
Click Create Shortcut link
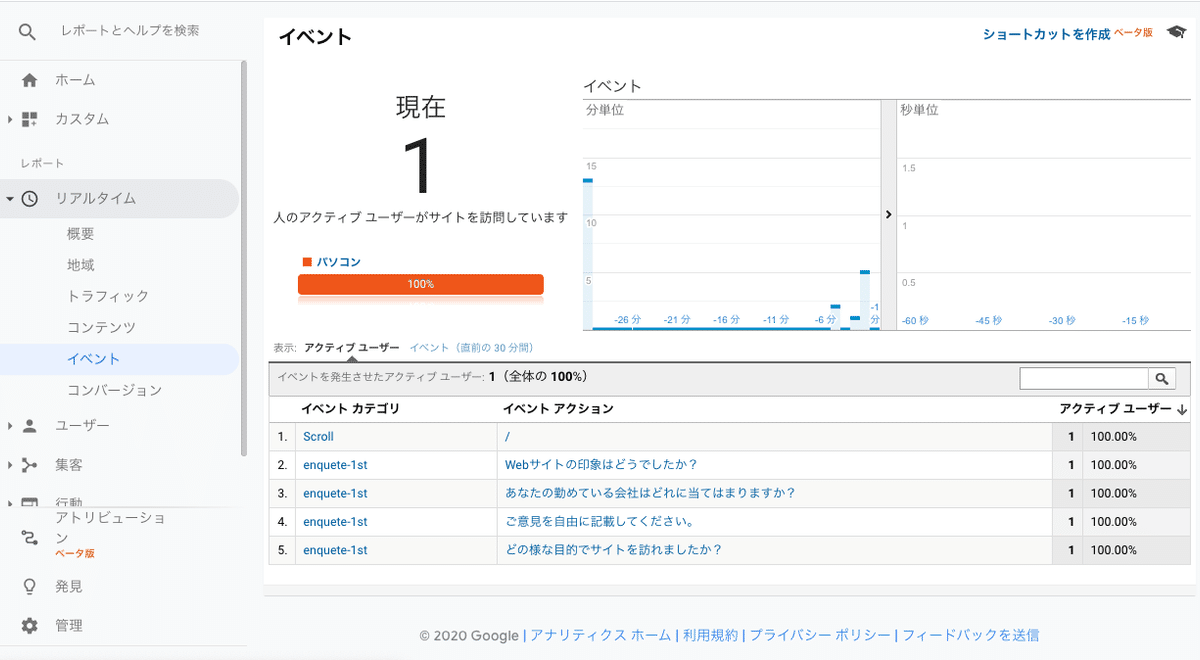tap(1046, 34)
